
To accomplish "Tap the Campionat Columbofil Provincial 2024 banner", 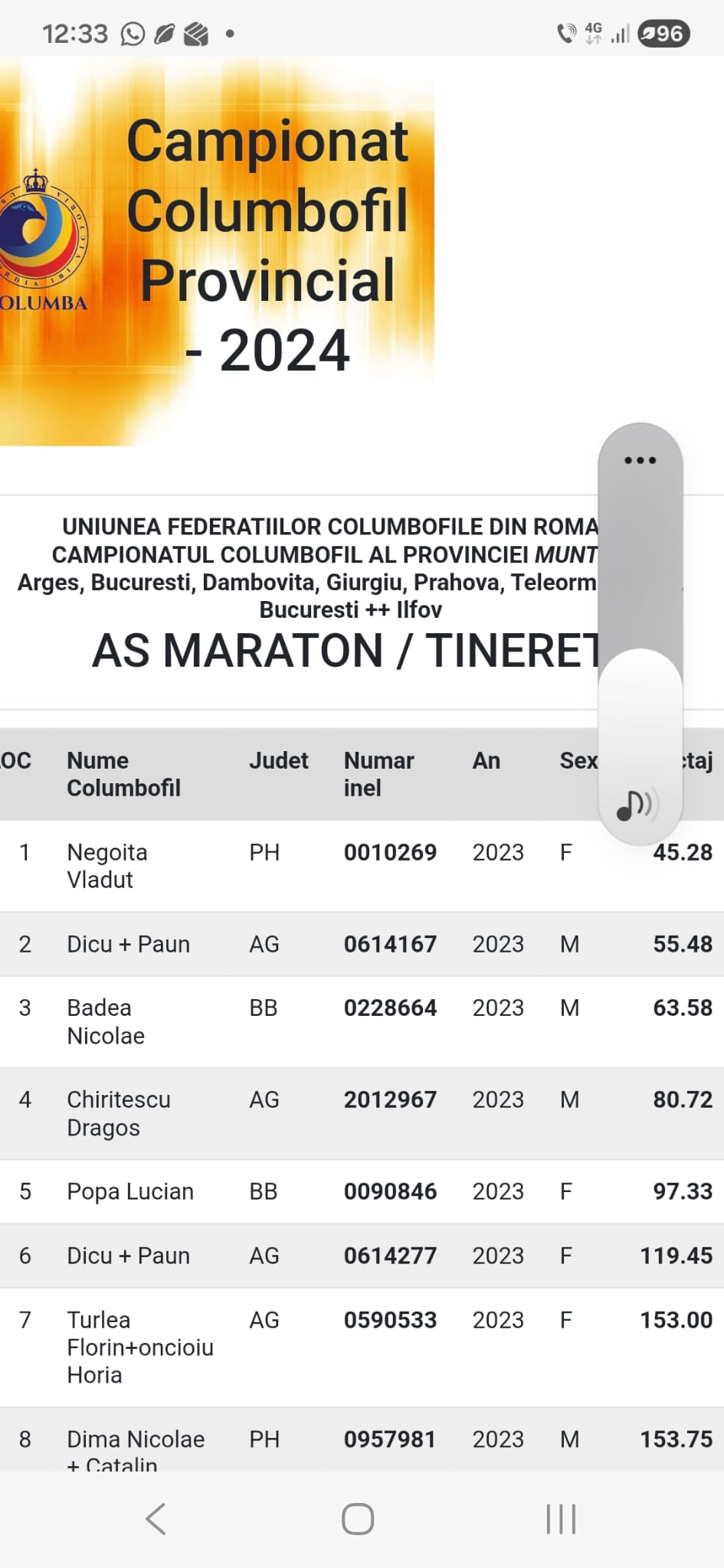I will [217, 250].
